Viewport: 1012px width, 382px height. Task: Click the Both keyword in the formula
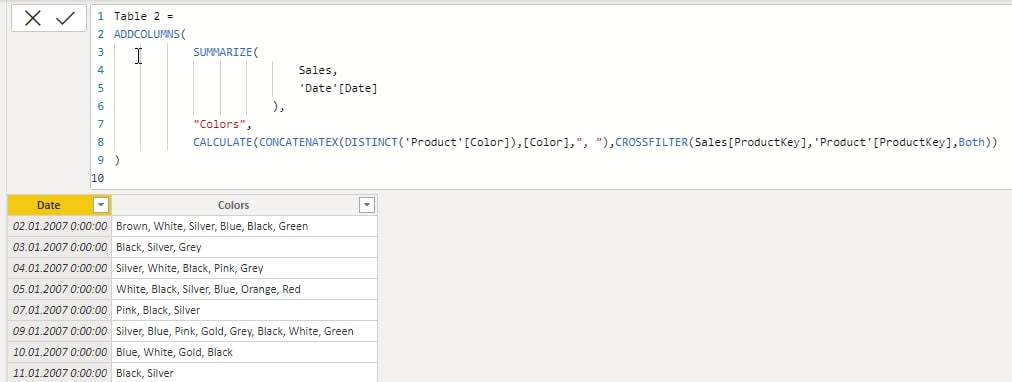(x=972, y=143)
